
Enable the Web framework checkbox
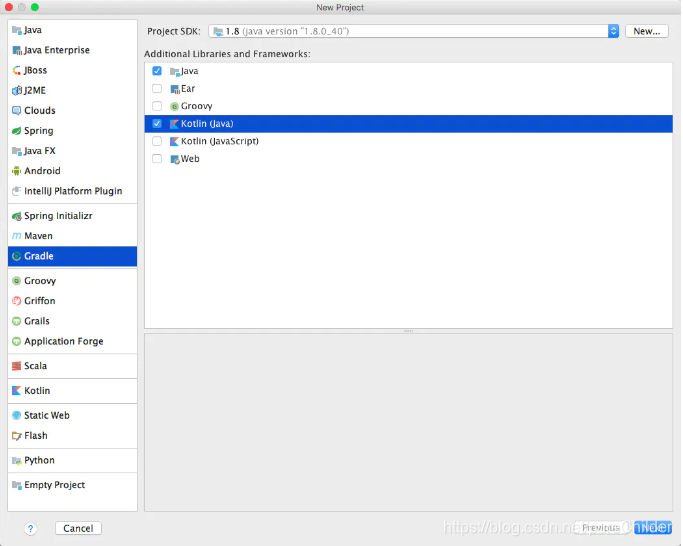[x=157, y=159]
